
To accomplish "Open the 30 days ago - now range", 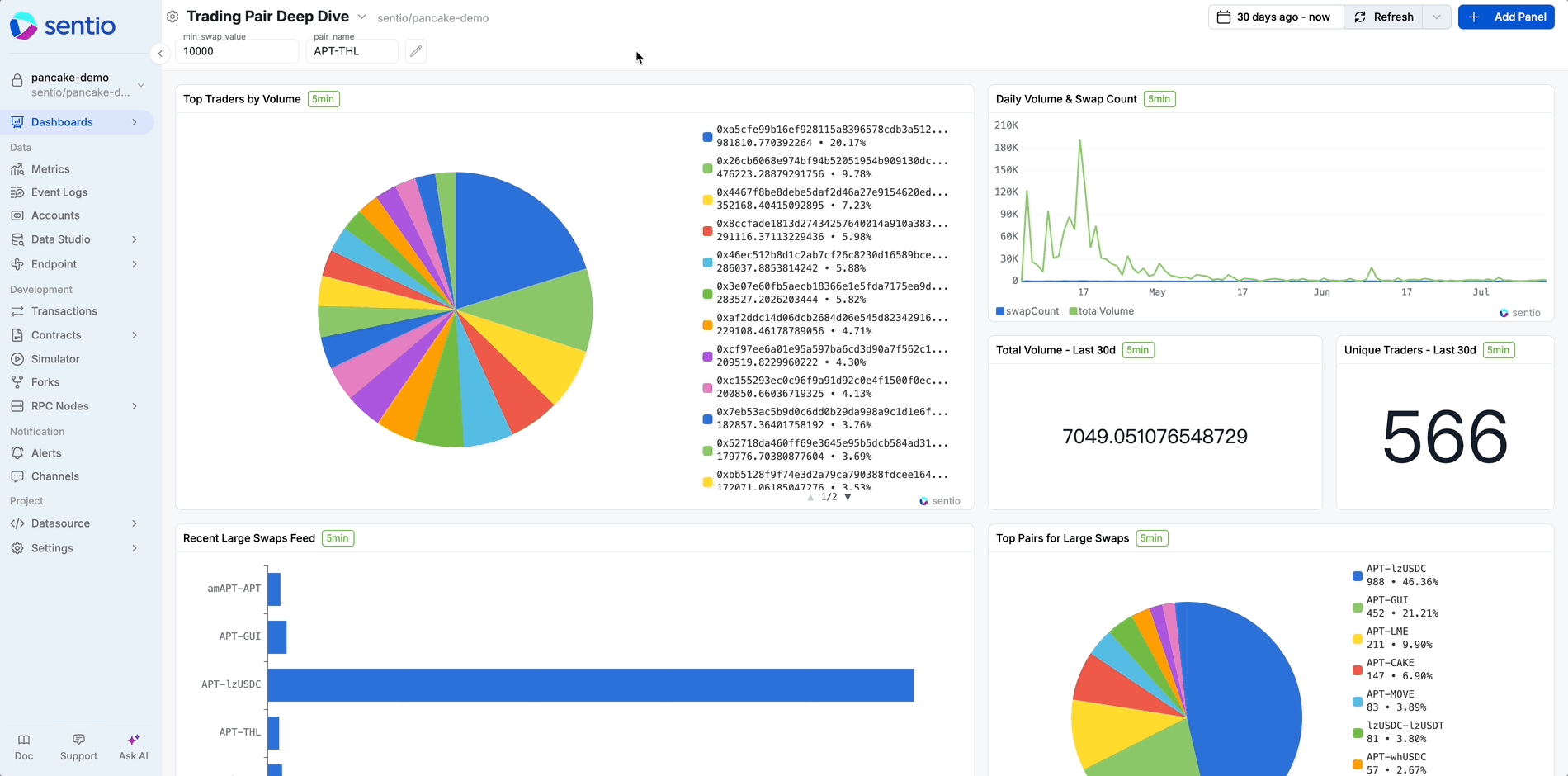I will click(1276, 17).
